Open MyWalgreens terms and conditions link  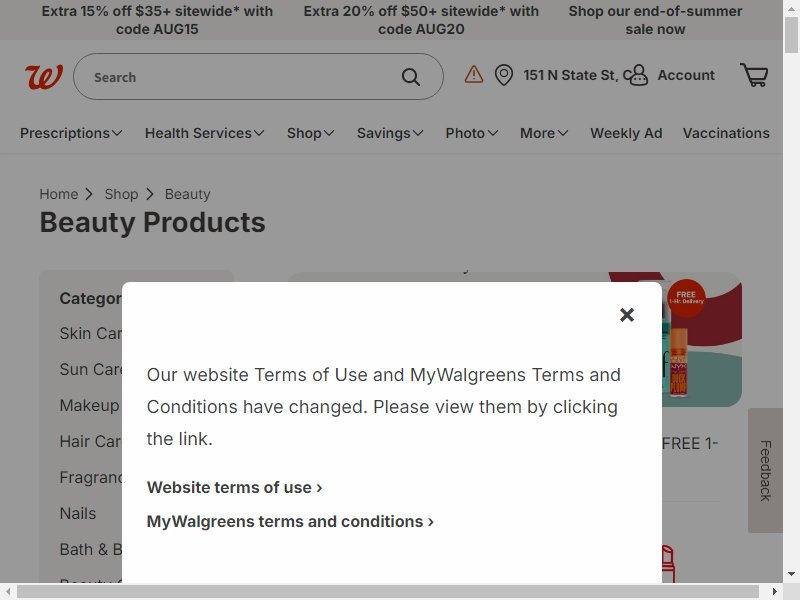click(290, 521)
